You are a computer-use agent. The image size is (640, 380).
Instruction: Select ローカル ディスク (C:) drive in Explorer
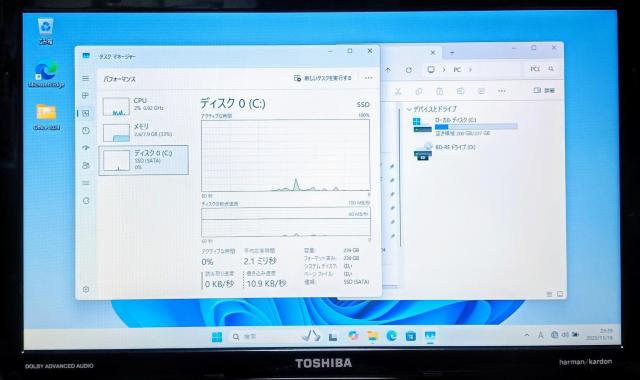tap(465, 126)
